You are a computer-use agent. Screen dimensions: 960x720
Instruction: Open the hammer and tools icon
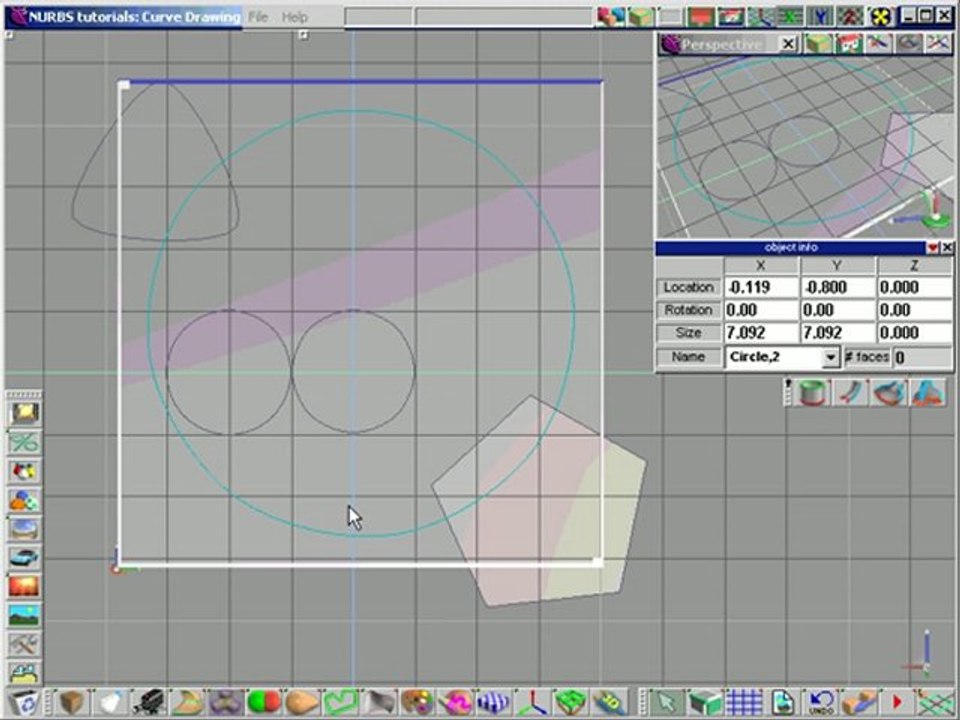point(24,644)
